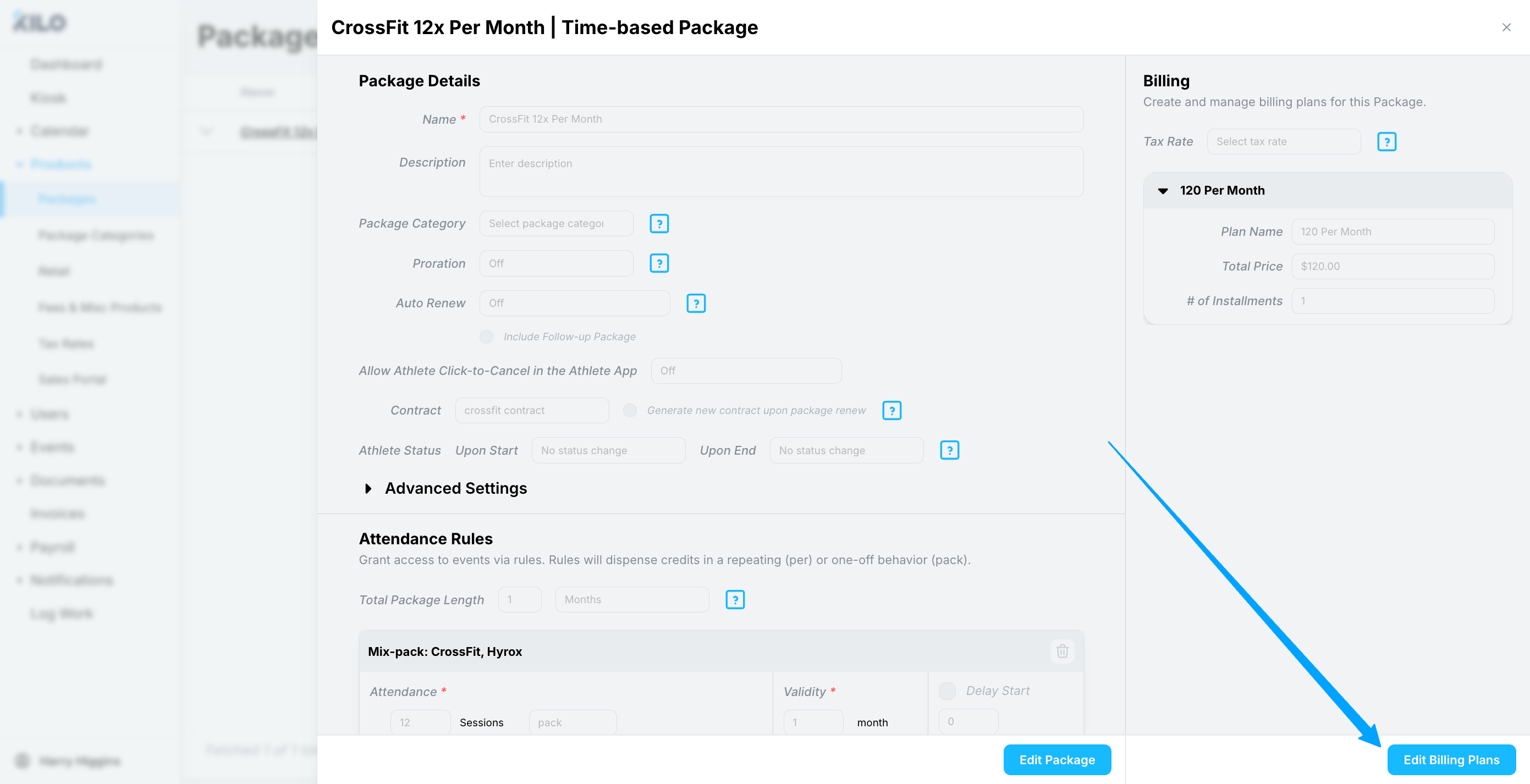Open help icon beside Total Package Length
The image size is (1530, 784).
point(735,599)
